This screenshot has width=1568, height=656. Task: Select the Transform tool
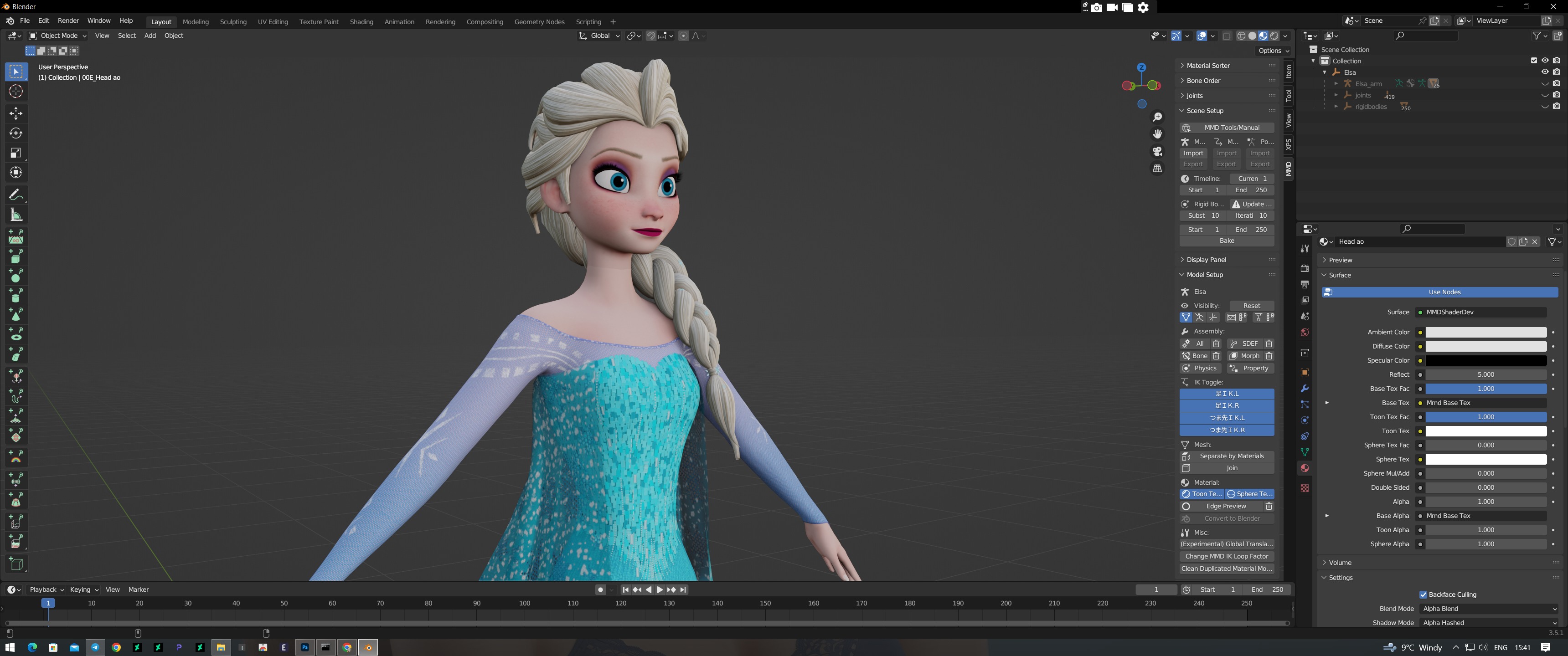pyautogui.click(x=16, y=173)
